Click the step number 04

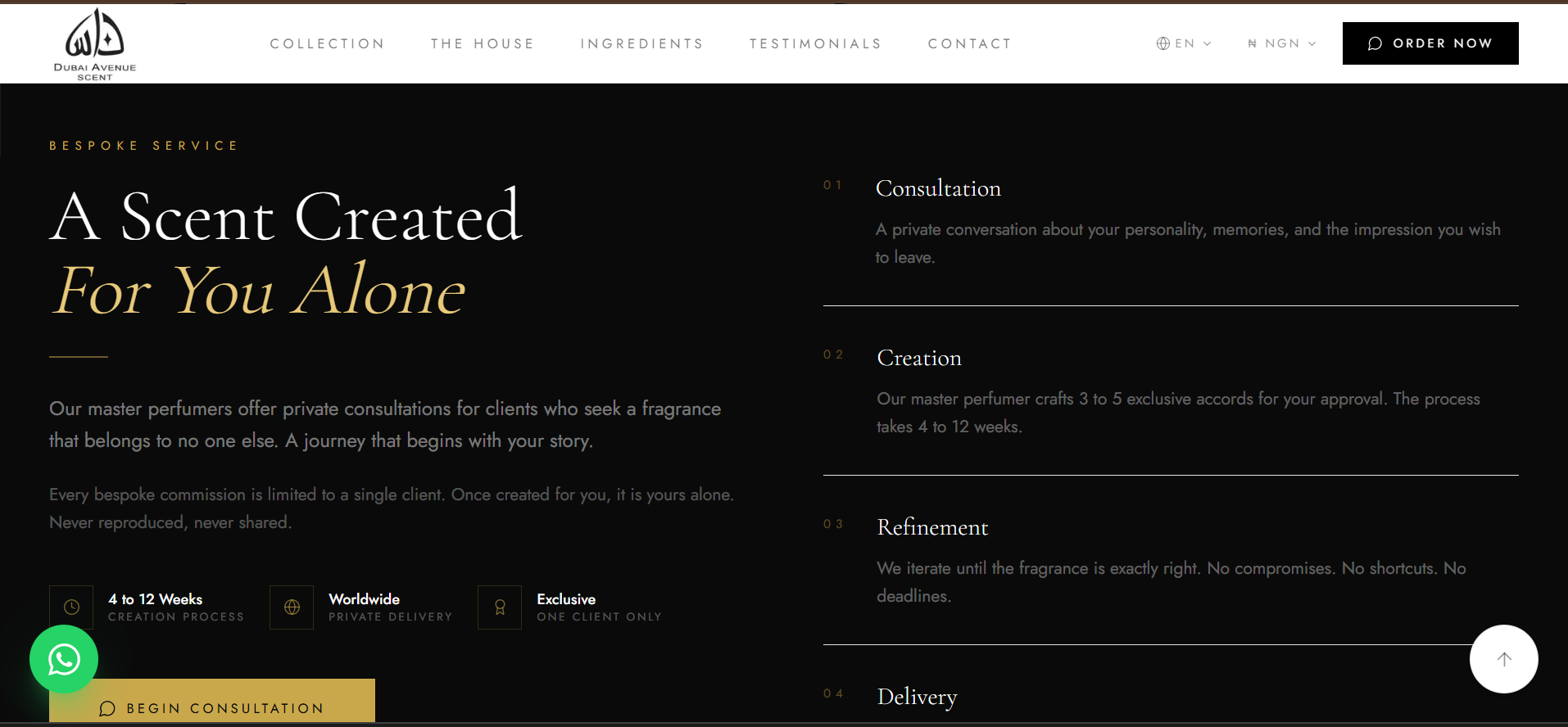pyautogui.click(x=833, y=693)
